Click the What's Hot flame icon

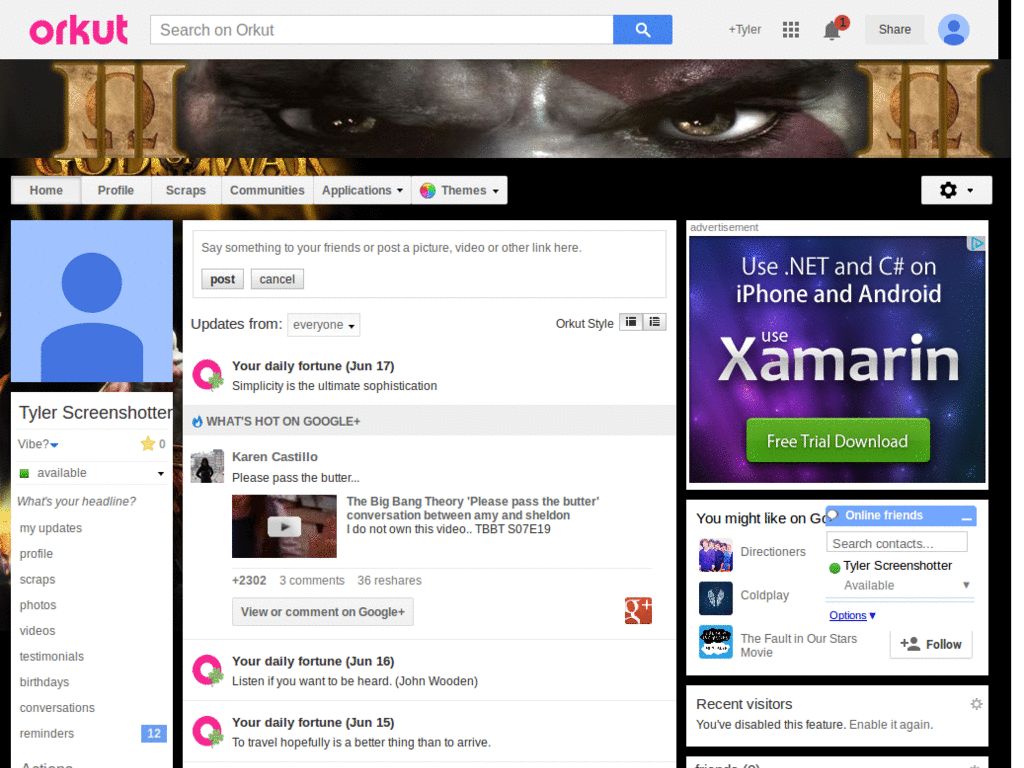[197, 421]
